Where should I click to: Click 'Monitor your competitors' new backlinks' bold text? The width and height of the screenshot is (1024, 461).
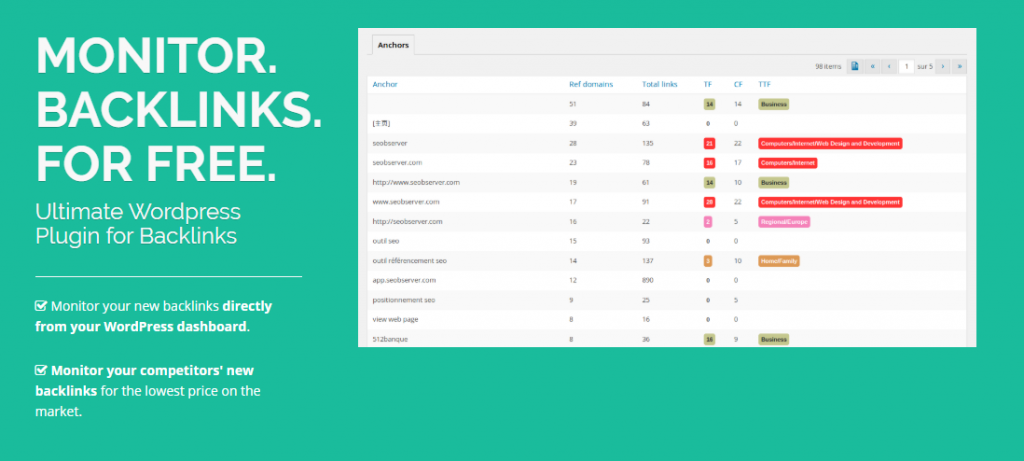click(144, 381)
